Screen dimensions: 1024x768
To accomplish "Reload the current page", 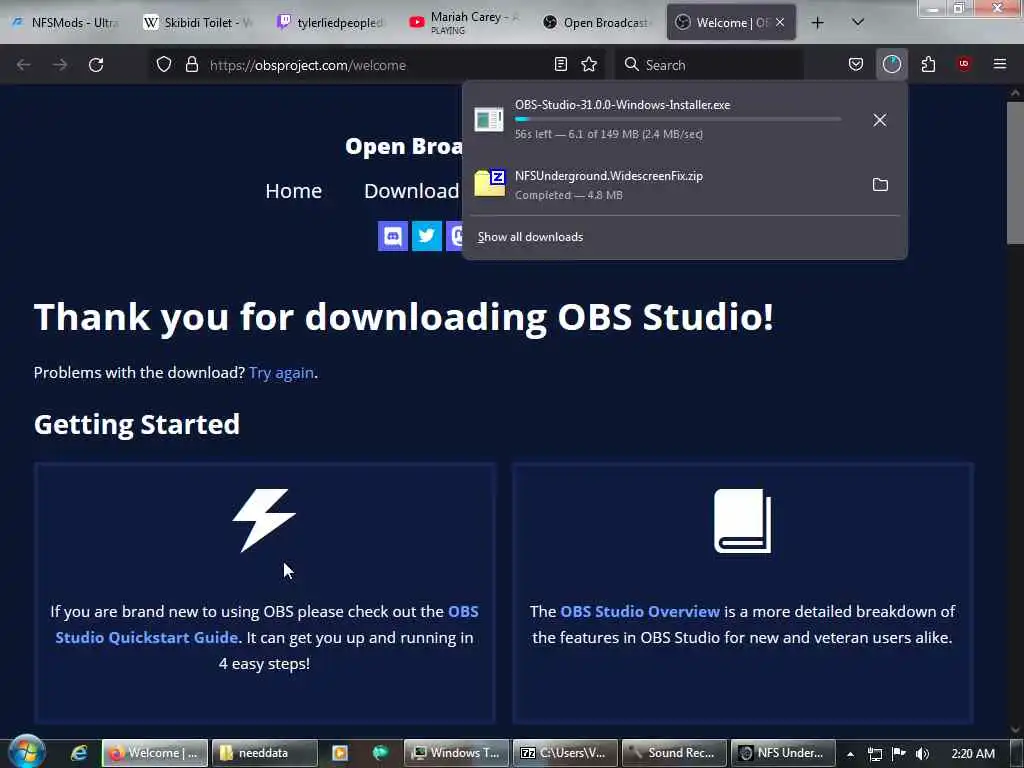I will click(96, 65).
